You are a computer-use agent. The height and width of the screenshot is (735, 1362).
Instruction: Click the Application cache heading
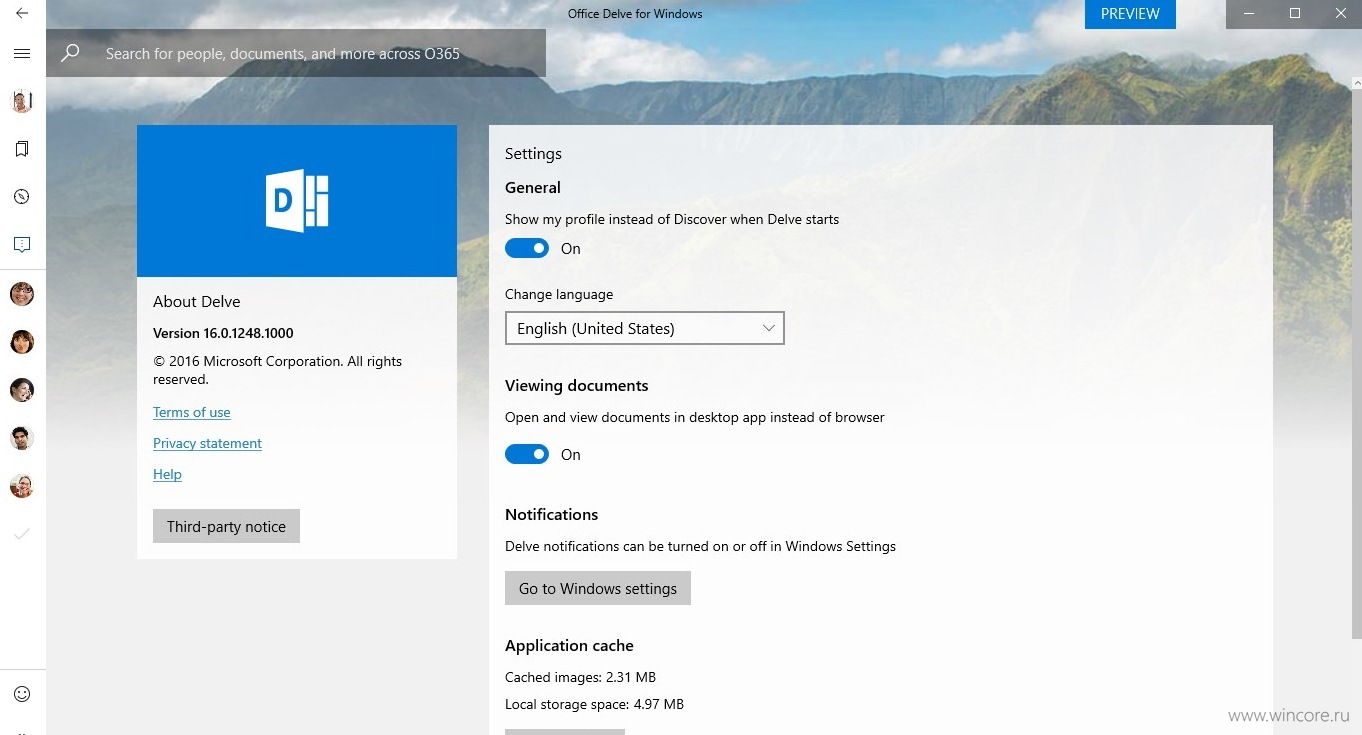569,645
